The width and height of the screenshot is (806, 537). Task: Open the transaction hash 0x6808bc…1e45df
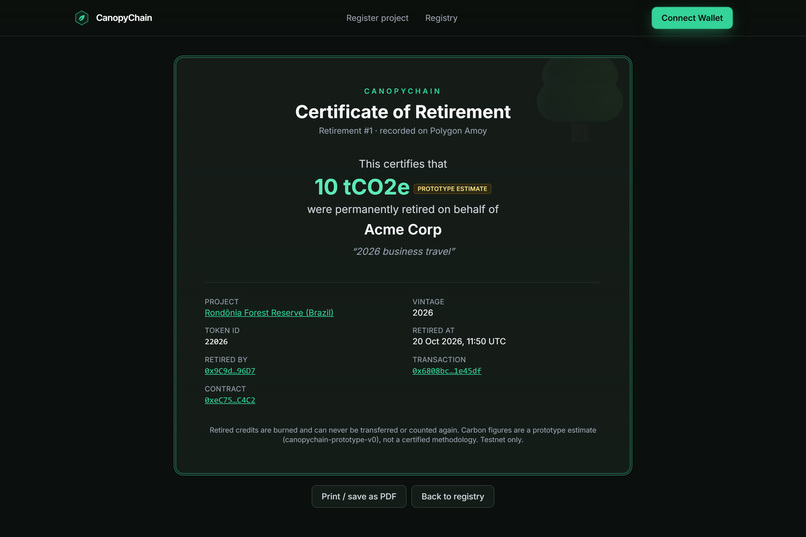[x=447, y=371]
